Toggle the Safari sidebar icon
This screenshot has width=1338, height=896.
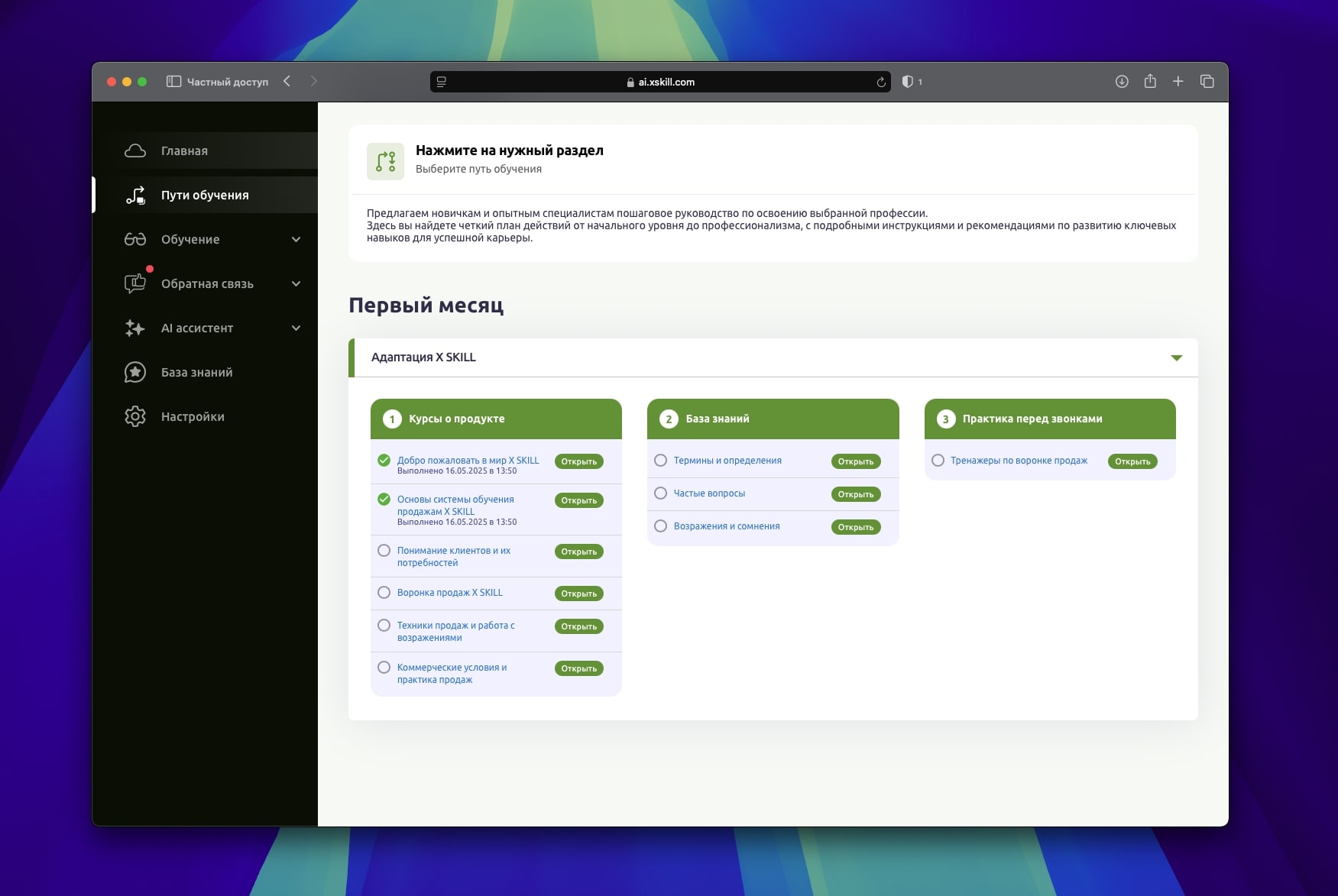pyautogui.click(x=173, y=82)
